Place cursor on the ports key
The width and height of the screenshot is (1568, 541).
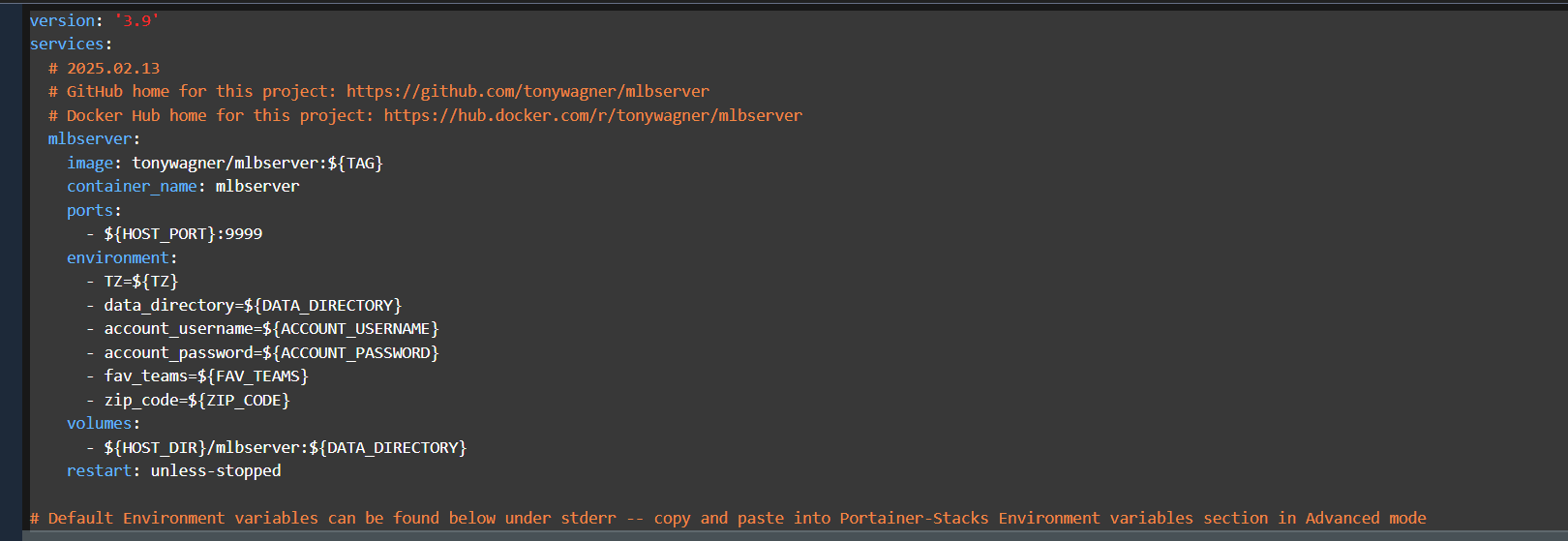tap(90, 211)
